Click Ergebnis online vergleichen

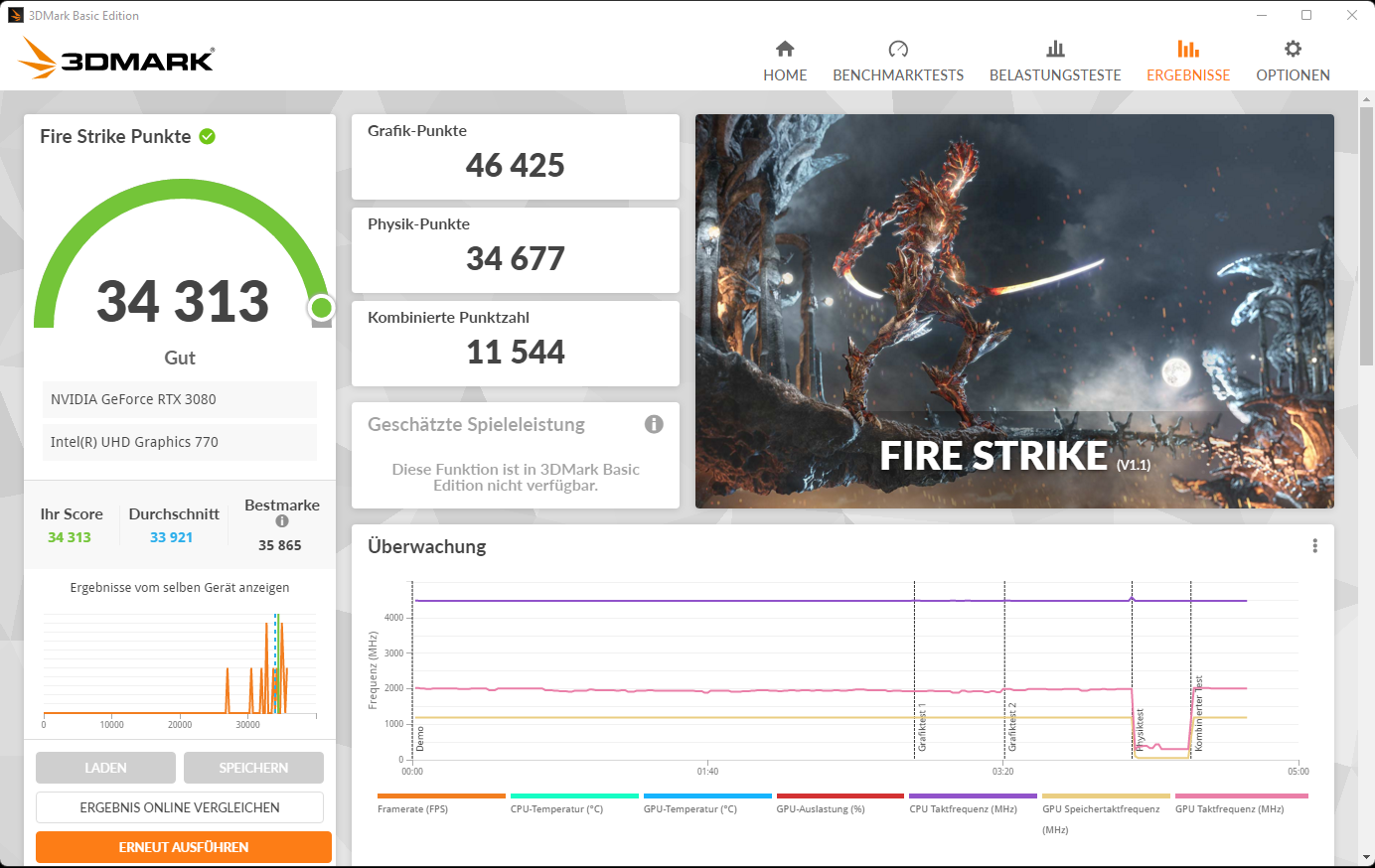coord(180,807)
